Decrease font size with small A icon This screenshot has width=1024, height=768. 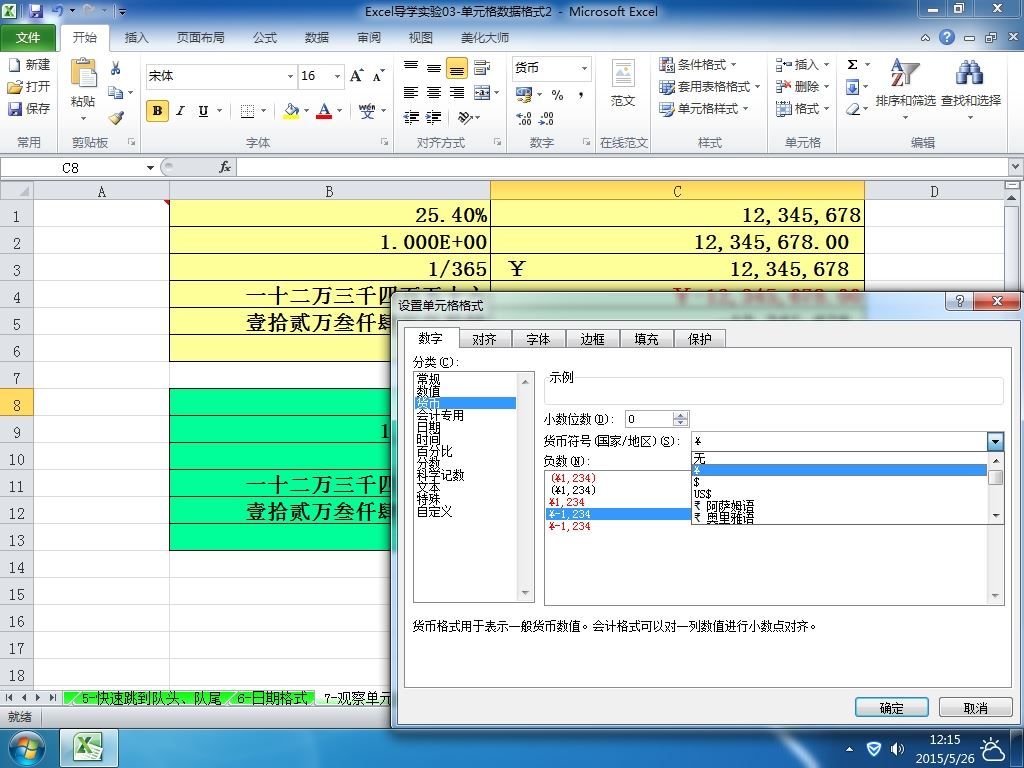tap(378, 76)
